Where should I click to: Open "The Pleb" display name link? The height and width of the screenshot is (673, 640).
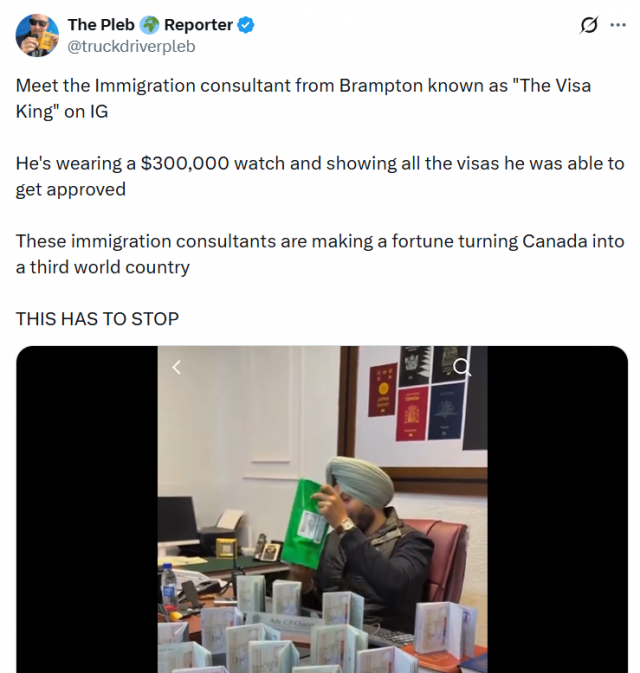click(x=101, y=25)
